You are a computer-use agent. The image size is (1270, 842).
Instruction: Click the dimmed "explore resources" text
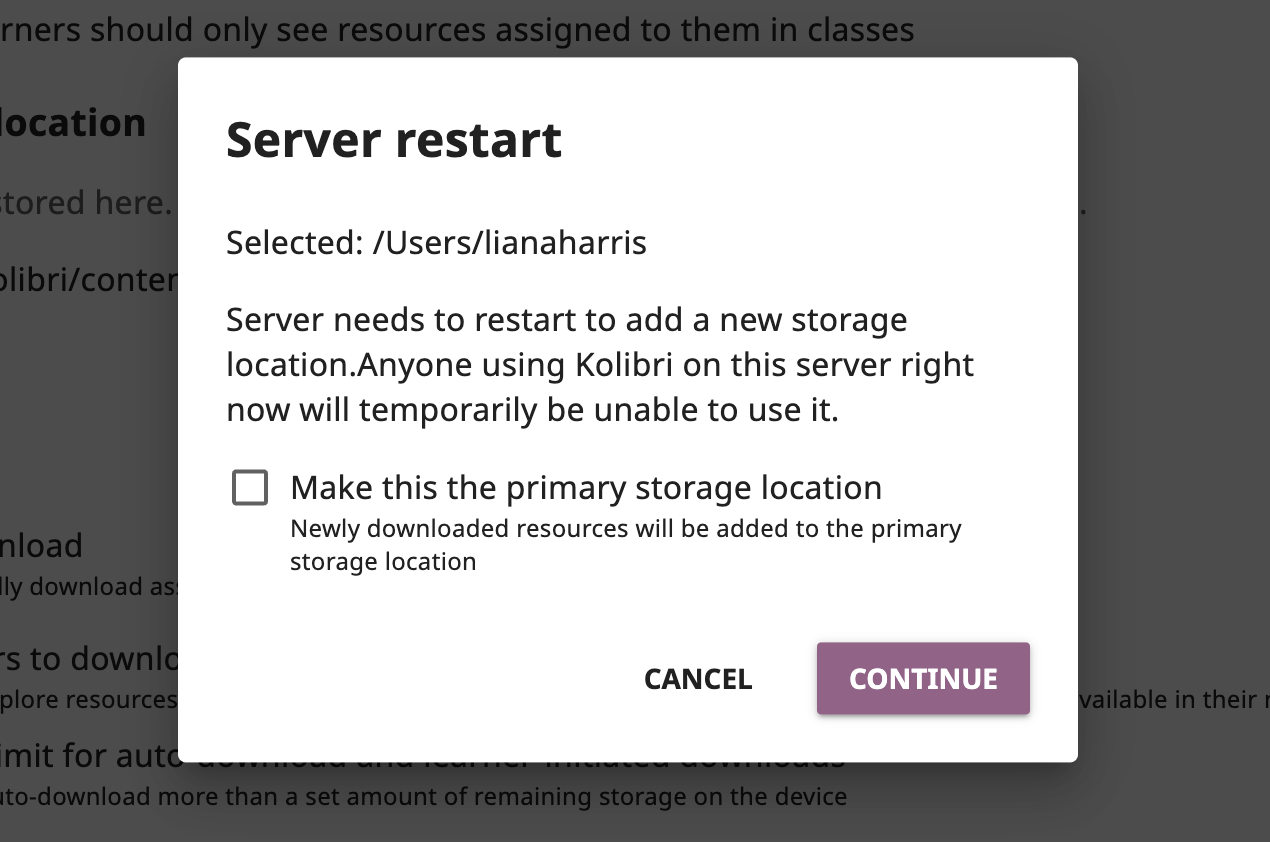[x=88, y=699]
